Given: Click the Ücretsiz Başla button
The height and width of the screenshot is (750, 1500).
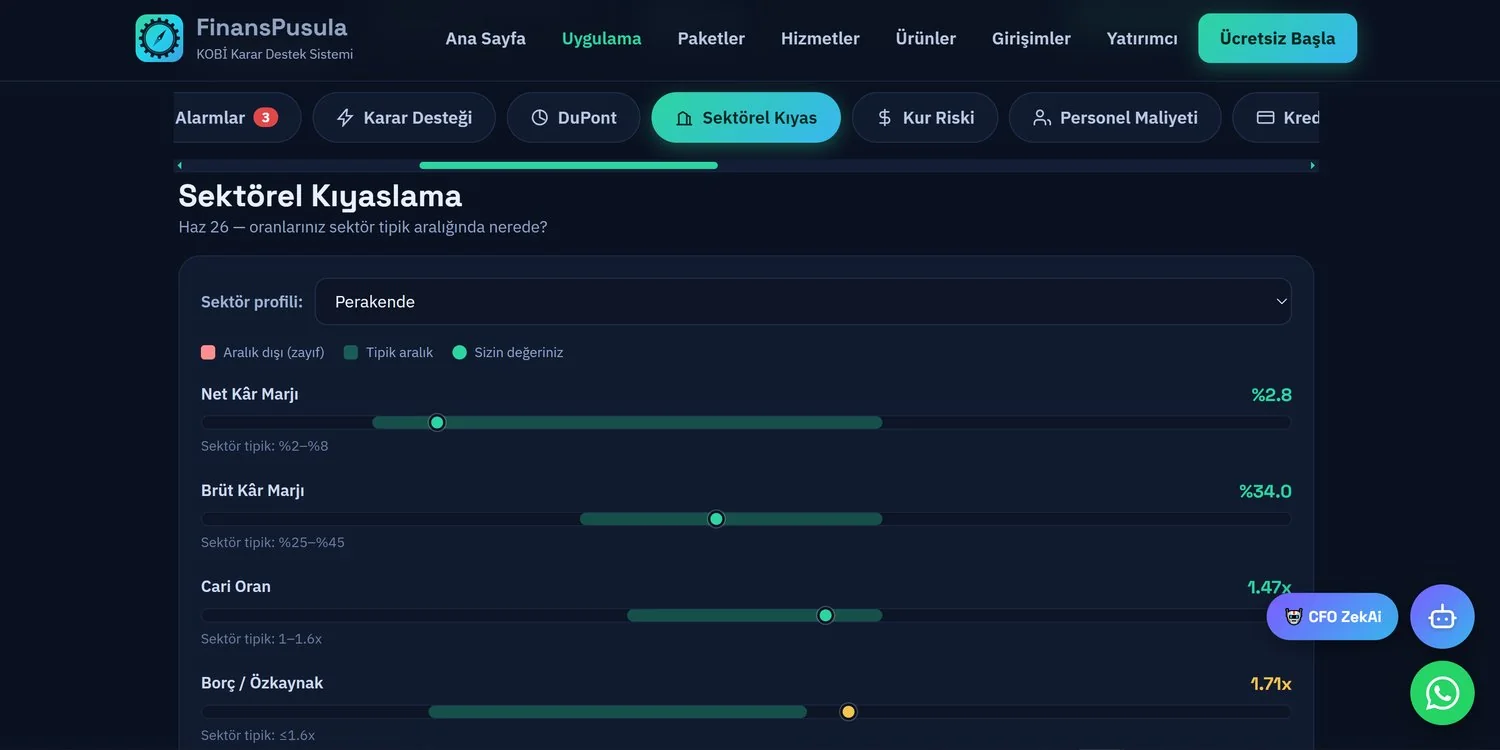Looking at the screenshot, I should click(1277, 38).
